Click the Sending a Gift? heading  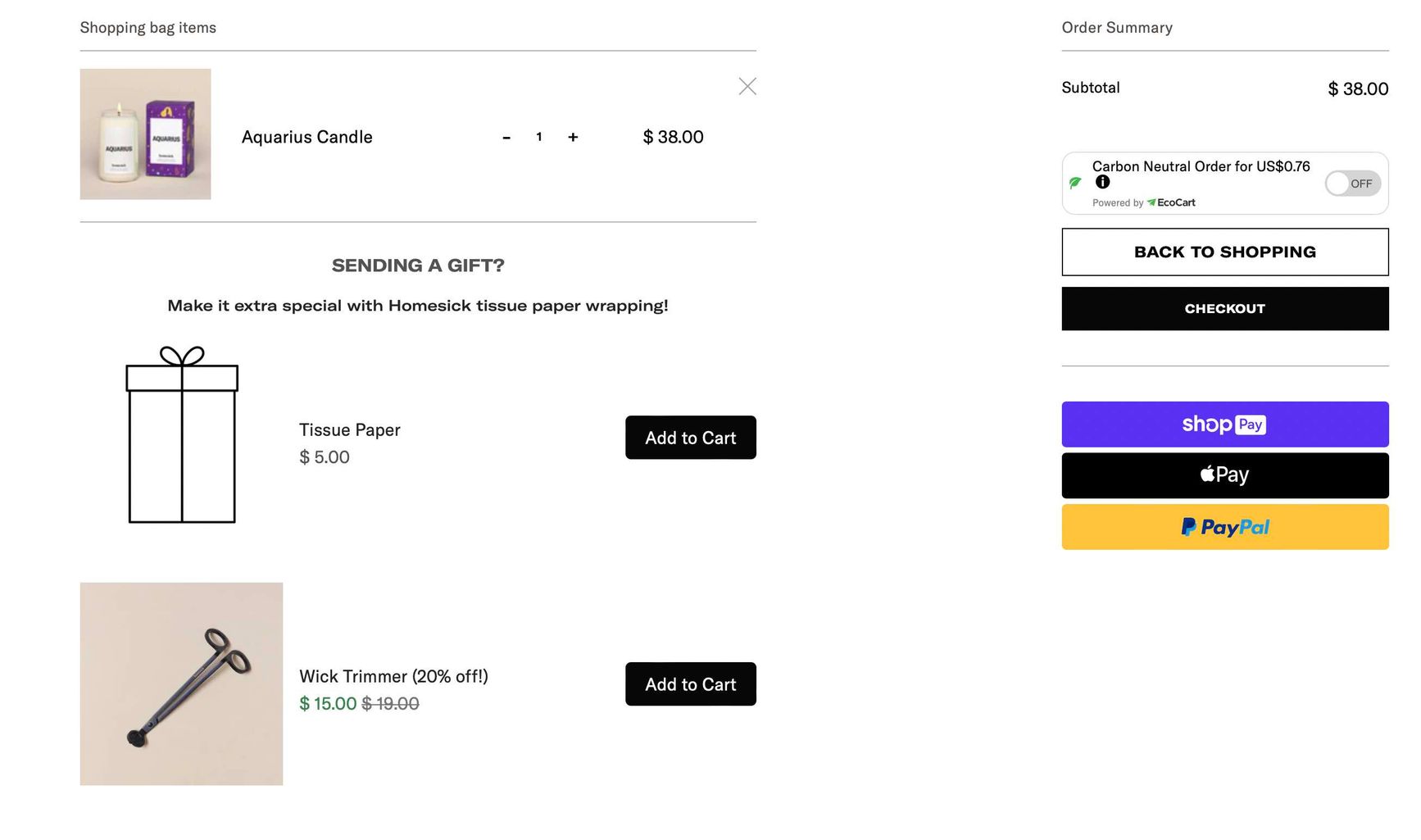click(418, 266)
